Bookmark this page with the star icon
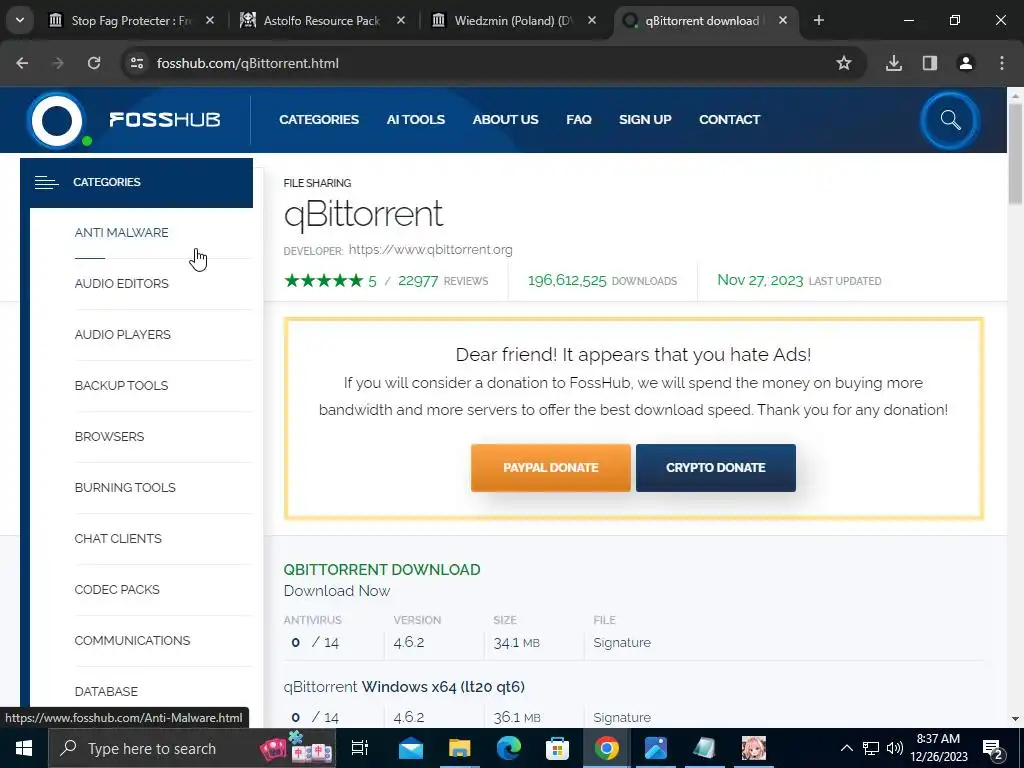The height and width of the screenshot is (768, 1024). [844, 63]
